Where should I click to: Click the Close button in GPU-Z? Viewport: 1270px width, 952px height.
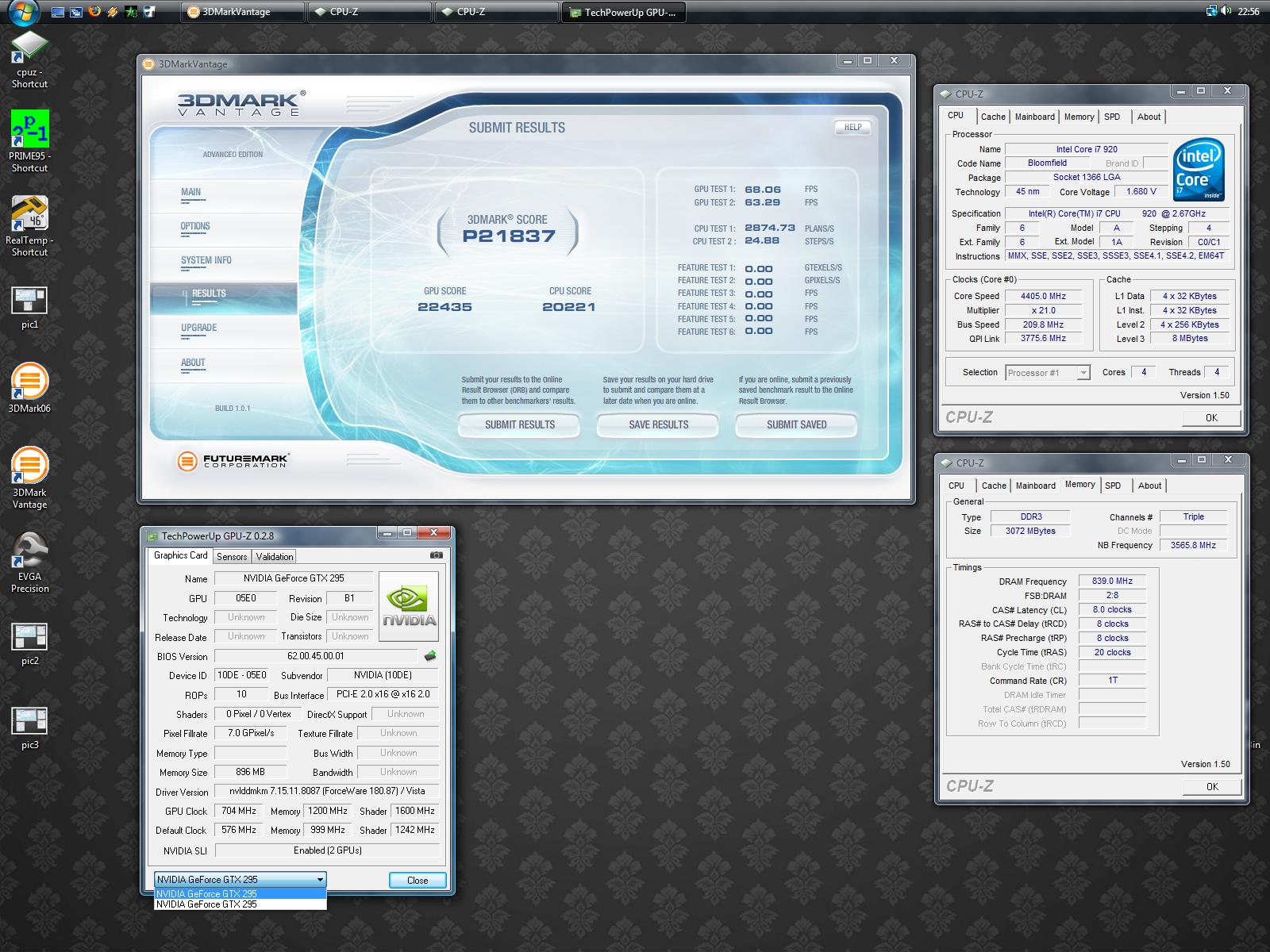[x=418, y=880]
